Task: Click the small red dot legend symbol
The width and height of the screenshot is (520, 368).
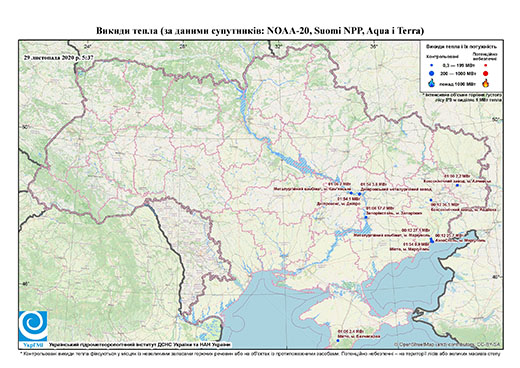Action: [x=486, y=65]
